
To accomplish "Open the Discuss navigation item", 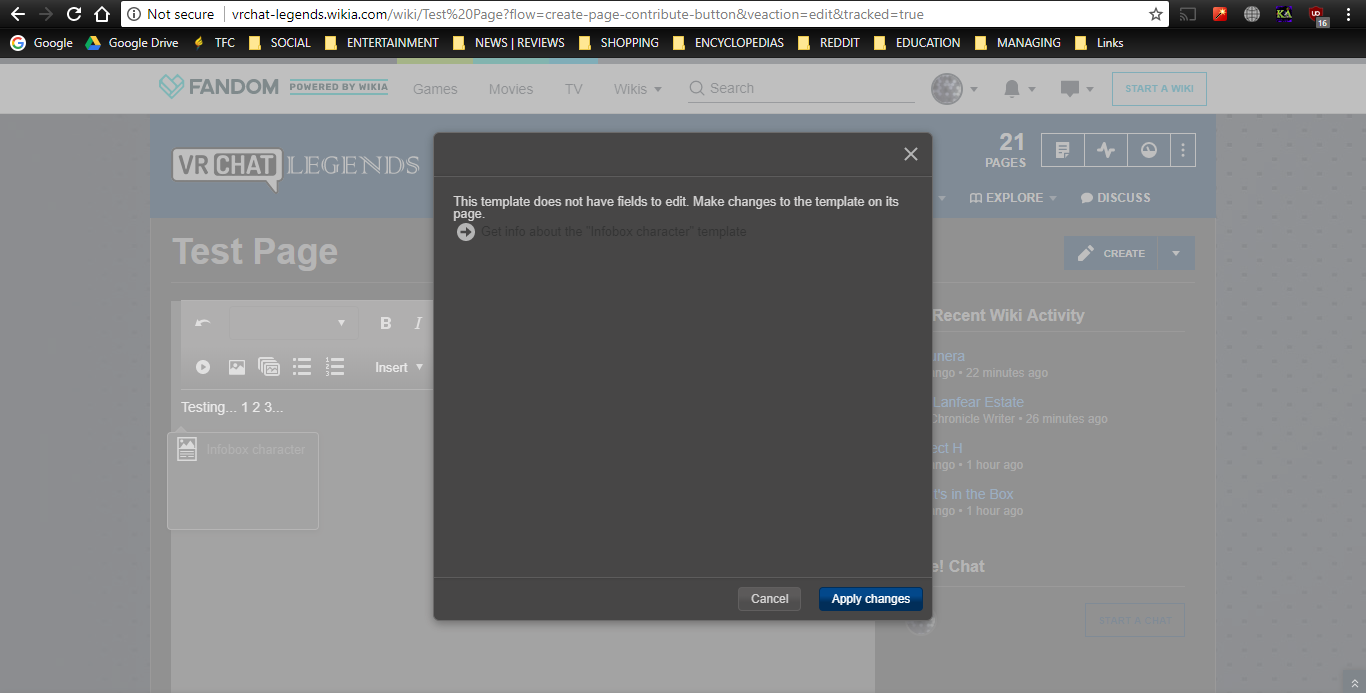I will click(x=1115, y=198).
